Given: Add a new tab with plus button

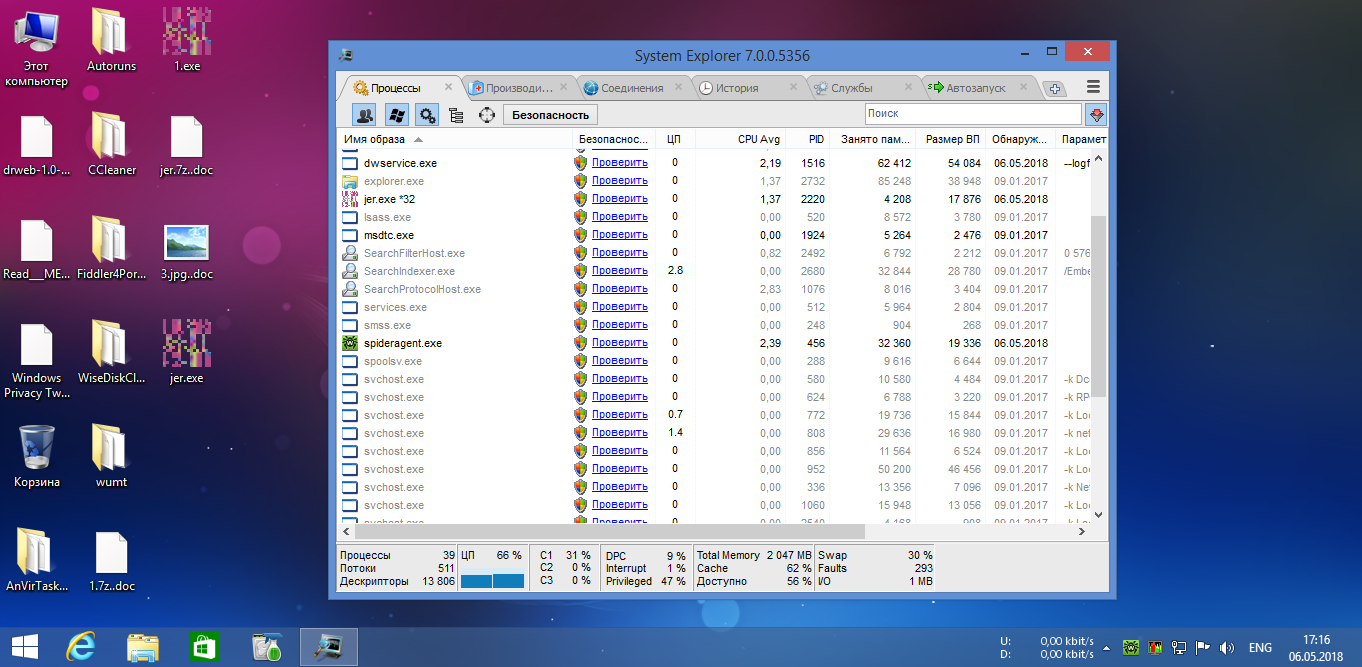Looking at the screenshot, I should pos(1055,89).
